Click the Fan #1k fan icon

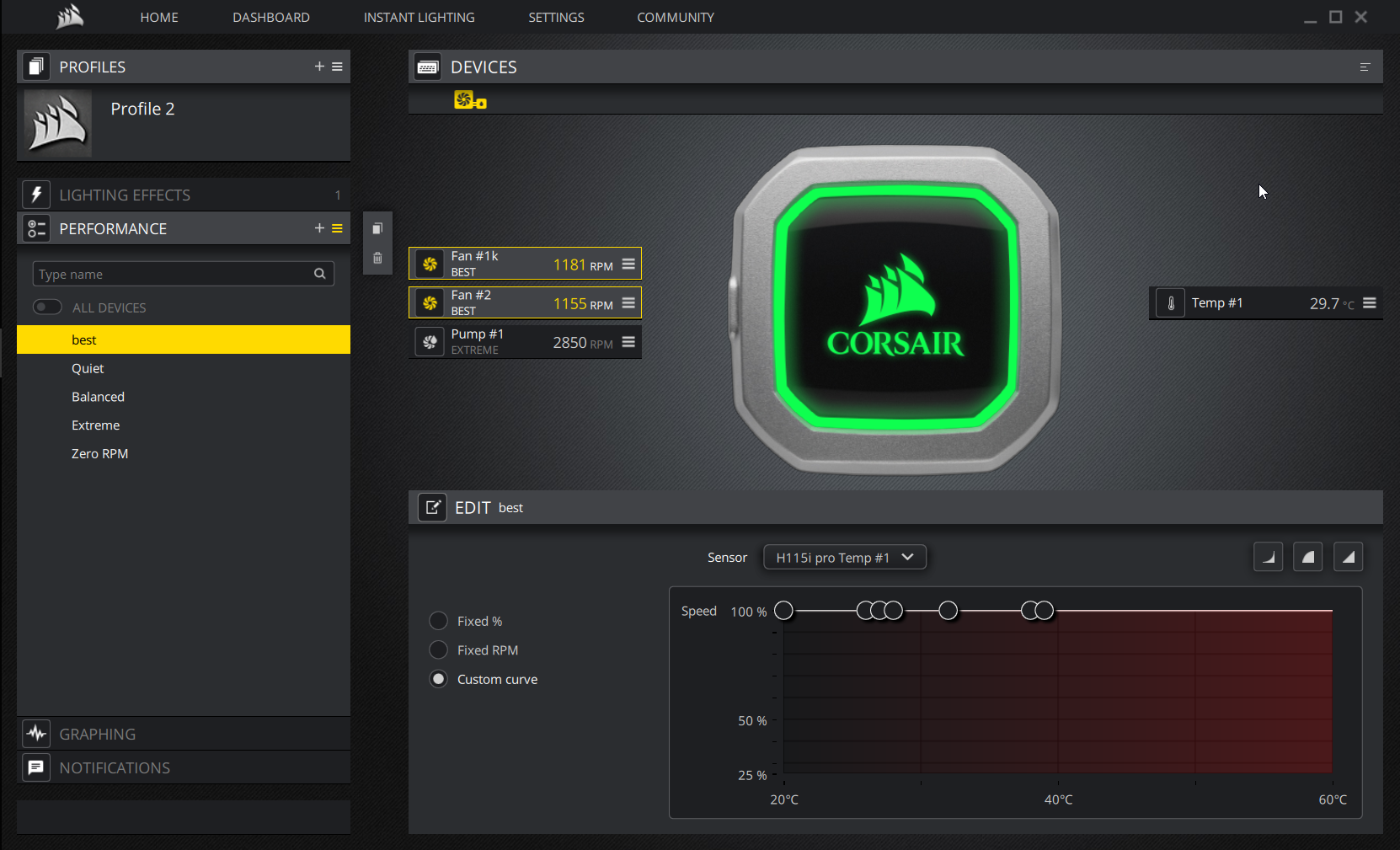tap(430, 264)
